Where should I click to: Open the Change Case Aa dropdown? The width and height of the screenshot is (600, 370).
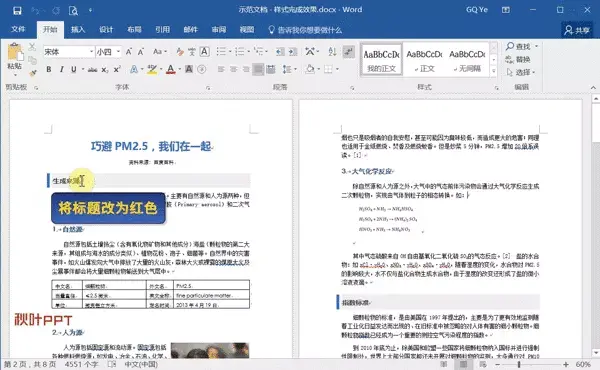pos(159,52)
